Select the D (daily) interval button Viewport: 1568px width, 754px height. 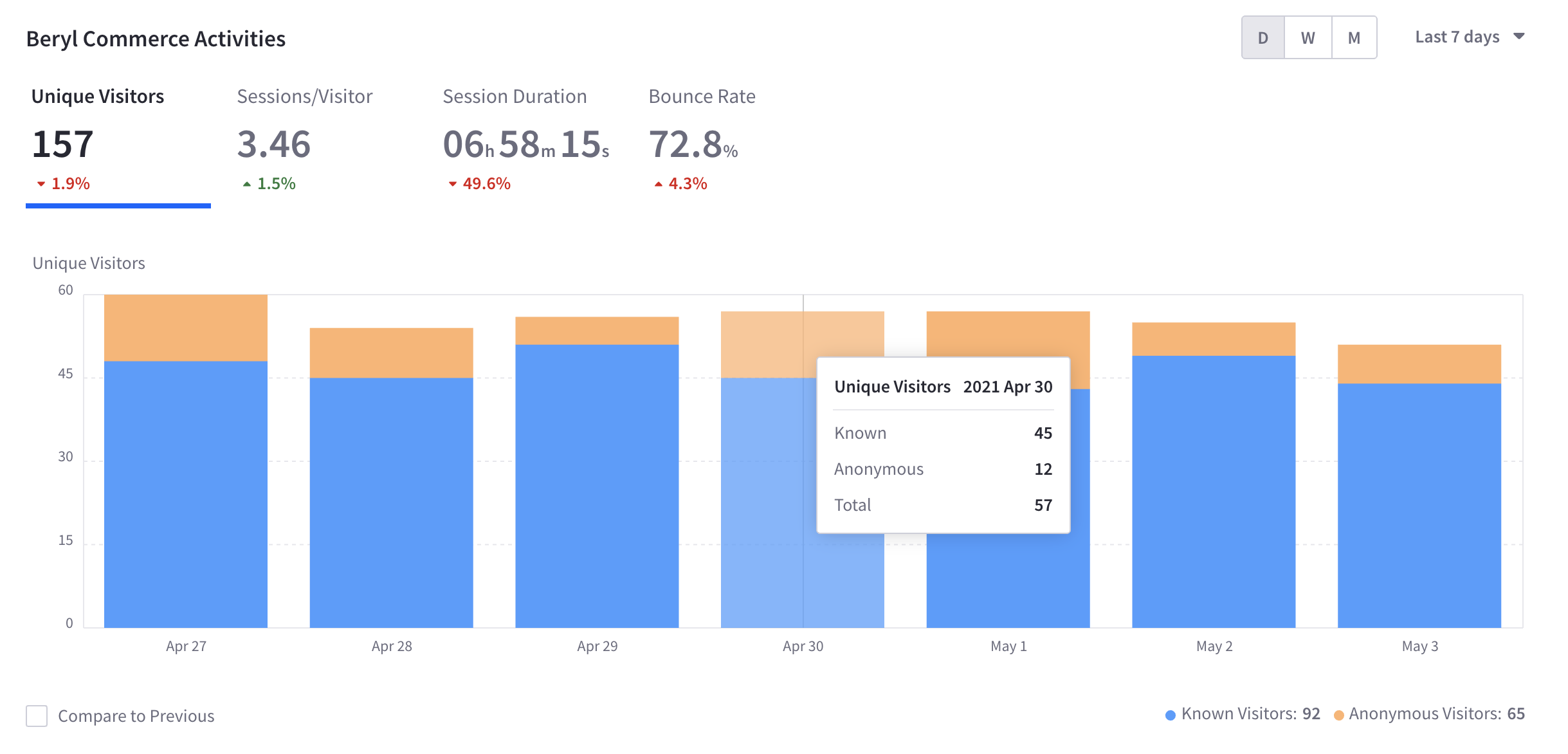point(1263,38)
